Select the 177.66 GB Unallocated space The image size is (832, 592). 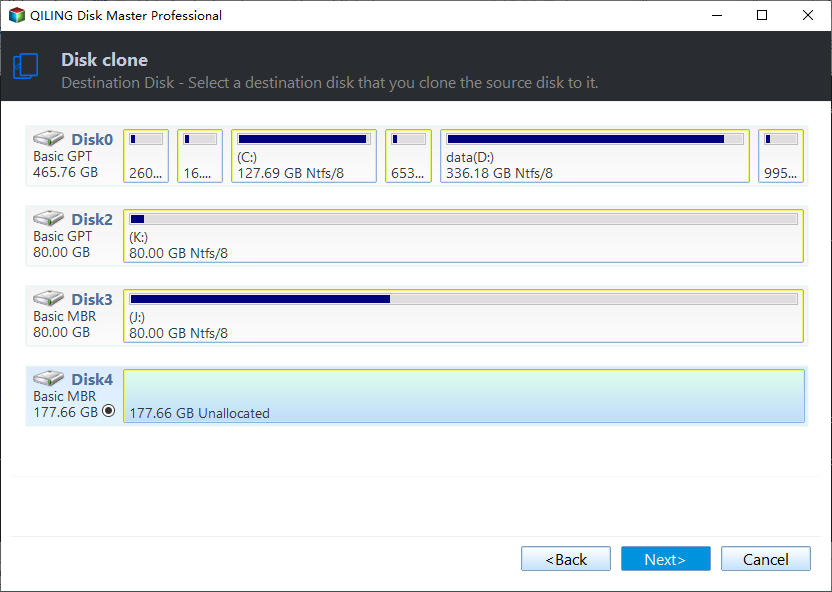[463, 396]
